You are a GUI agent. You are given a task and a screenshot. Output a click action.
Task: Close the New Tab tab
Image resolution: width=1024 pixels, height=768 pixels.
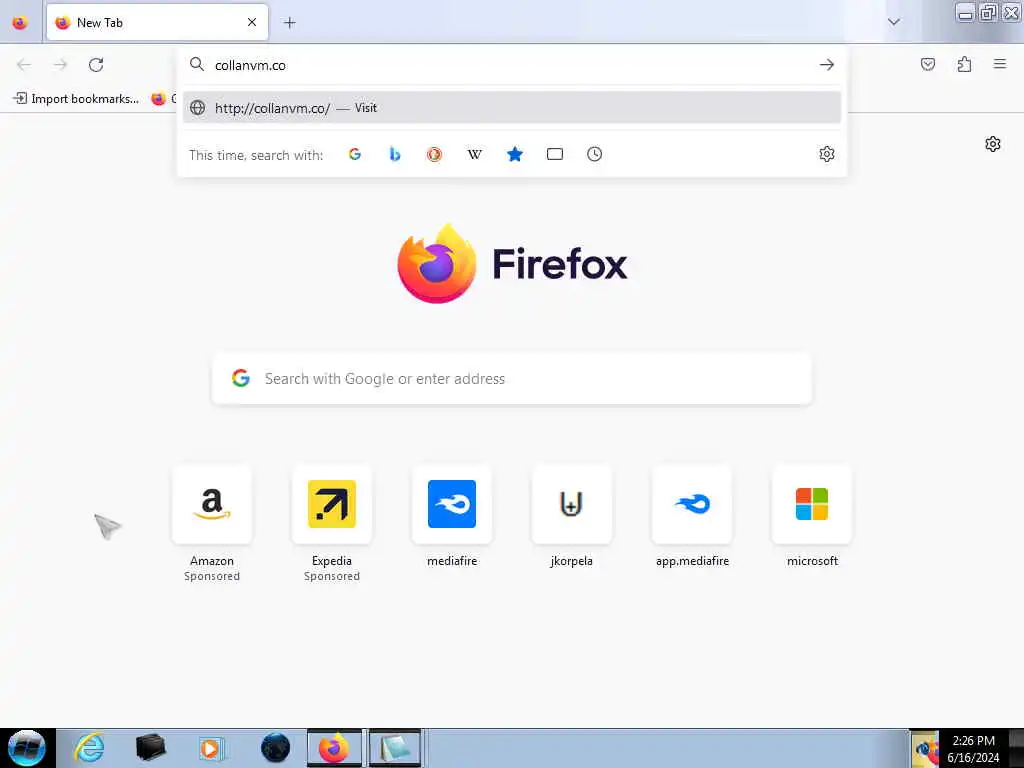252,22
